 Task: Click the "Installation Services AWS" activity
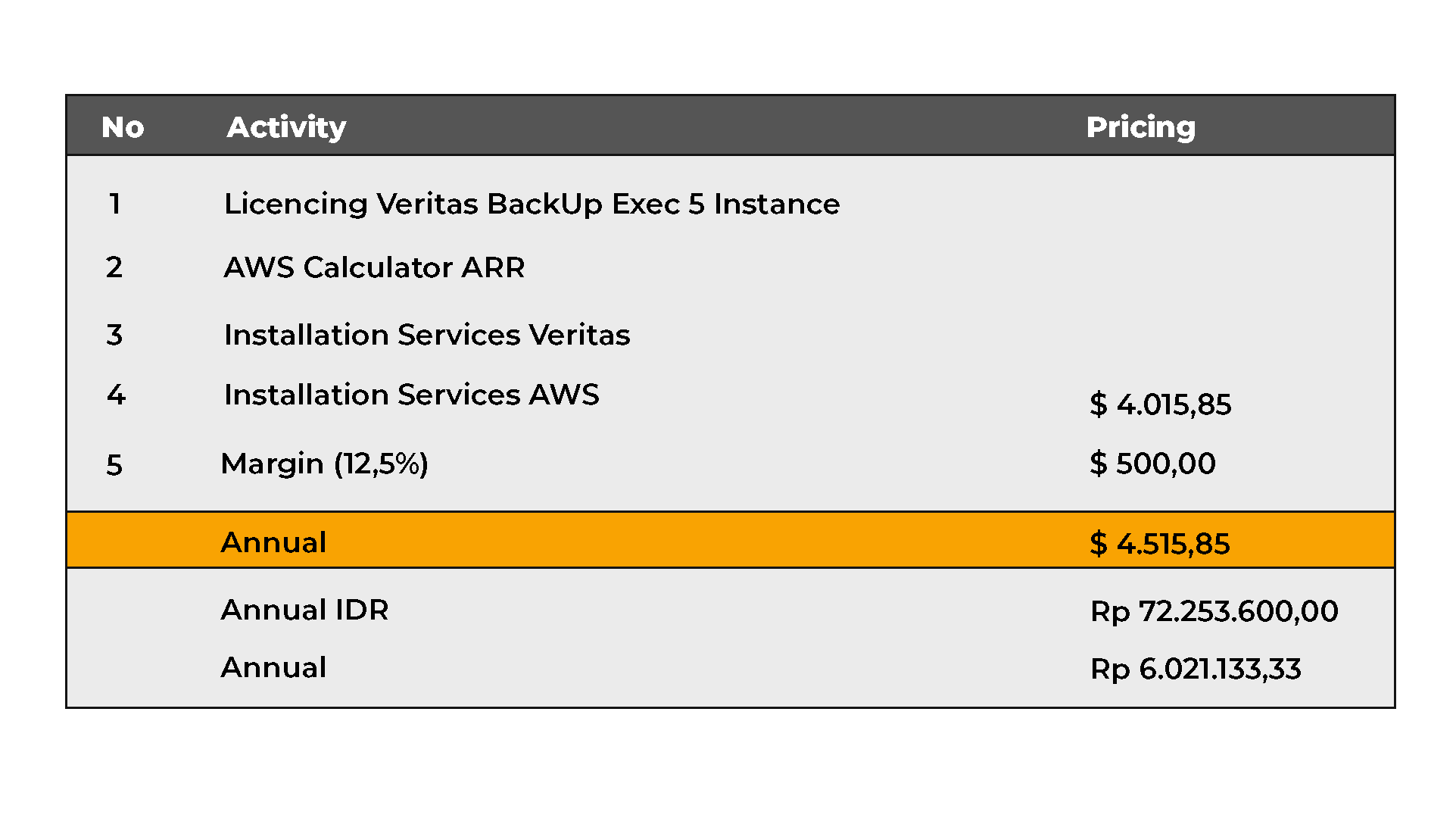pyautogui.click(x=411, y=395)
